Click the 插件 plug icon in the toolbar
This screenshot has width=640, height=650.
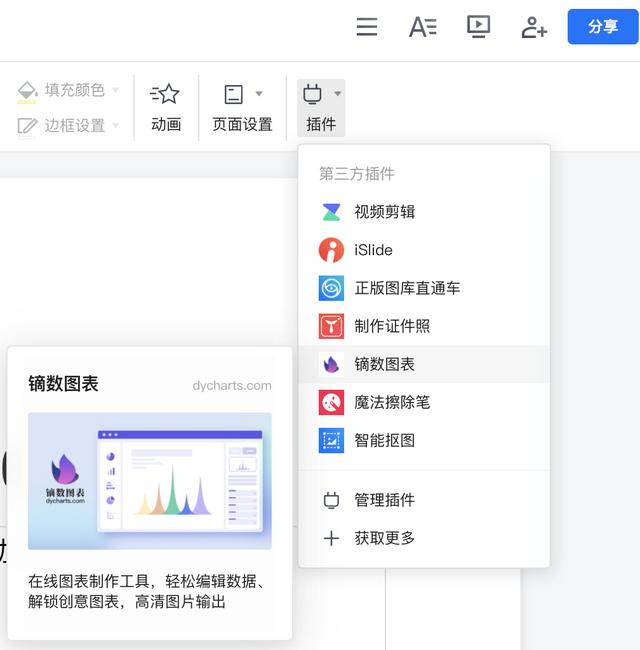(x=312, y=94)
